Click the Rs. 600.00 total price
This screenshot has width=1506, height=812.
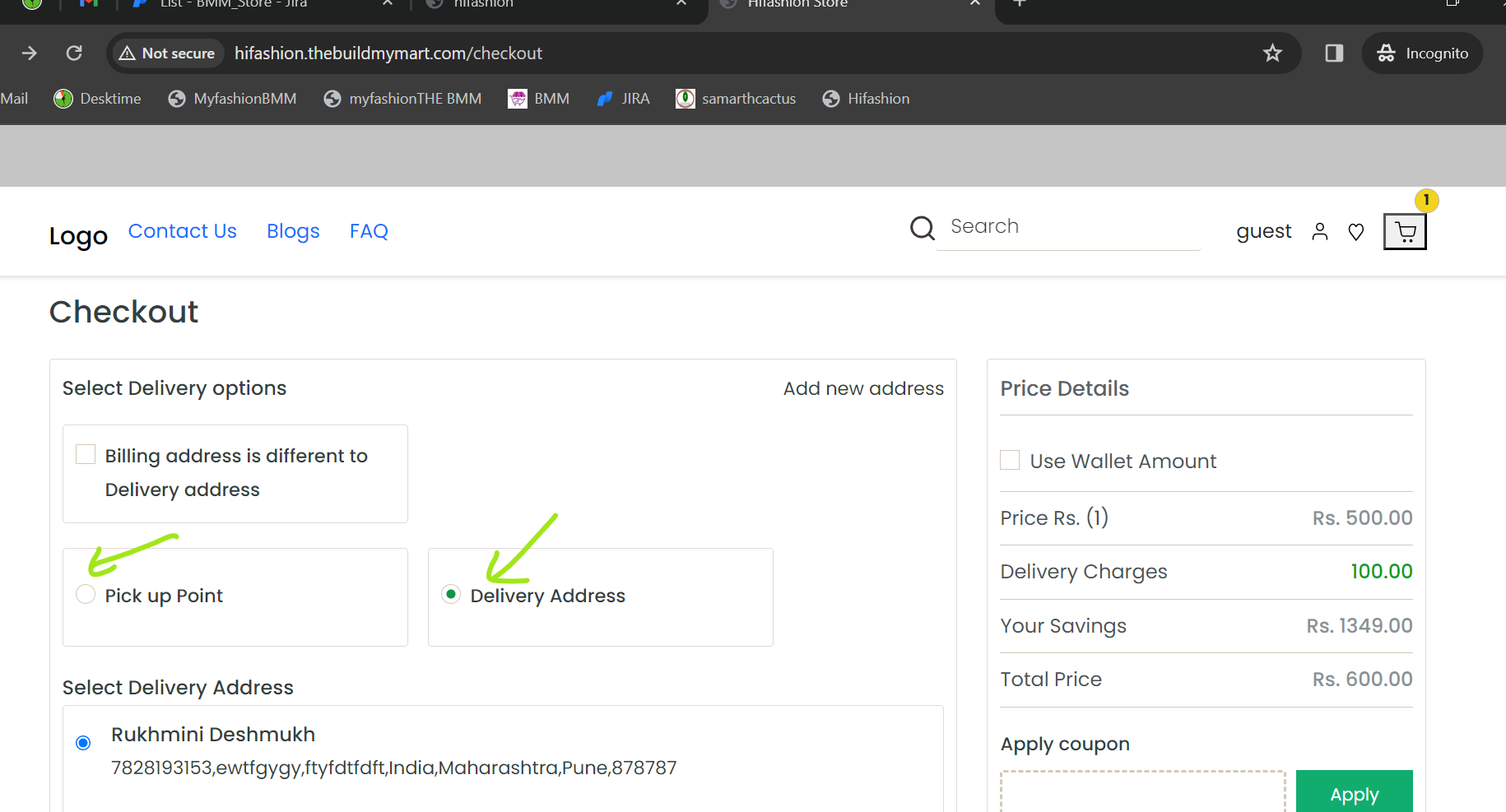coord(1362,680)
